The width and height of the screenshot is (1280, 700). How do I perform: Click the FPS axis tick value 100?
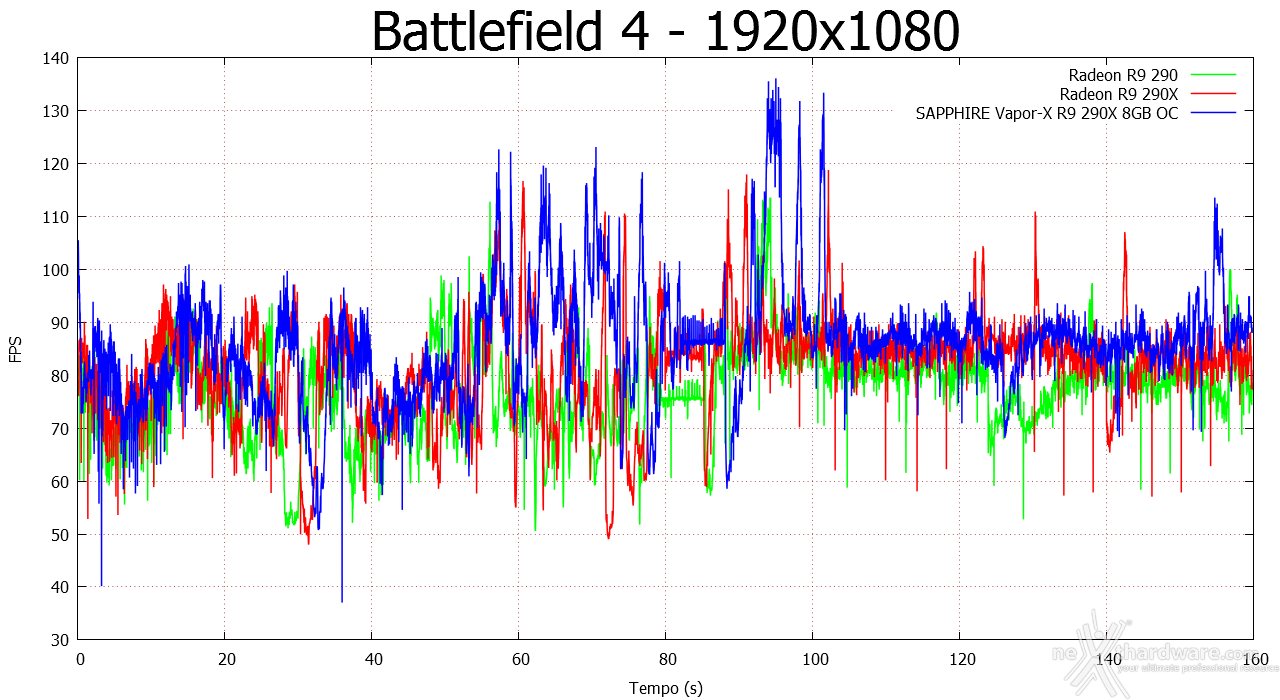click(57, 270)
